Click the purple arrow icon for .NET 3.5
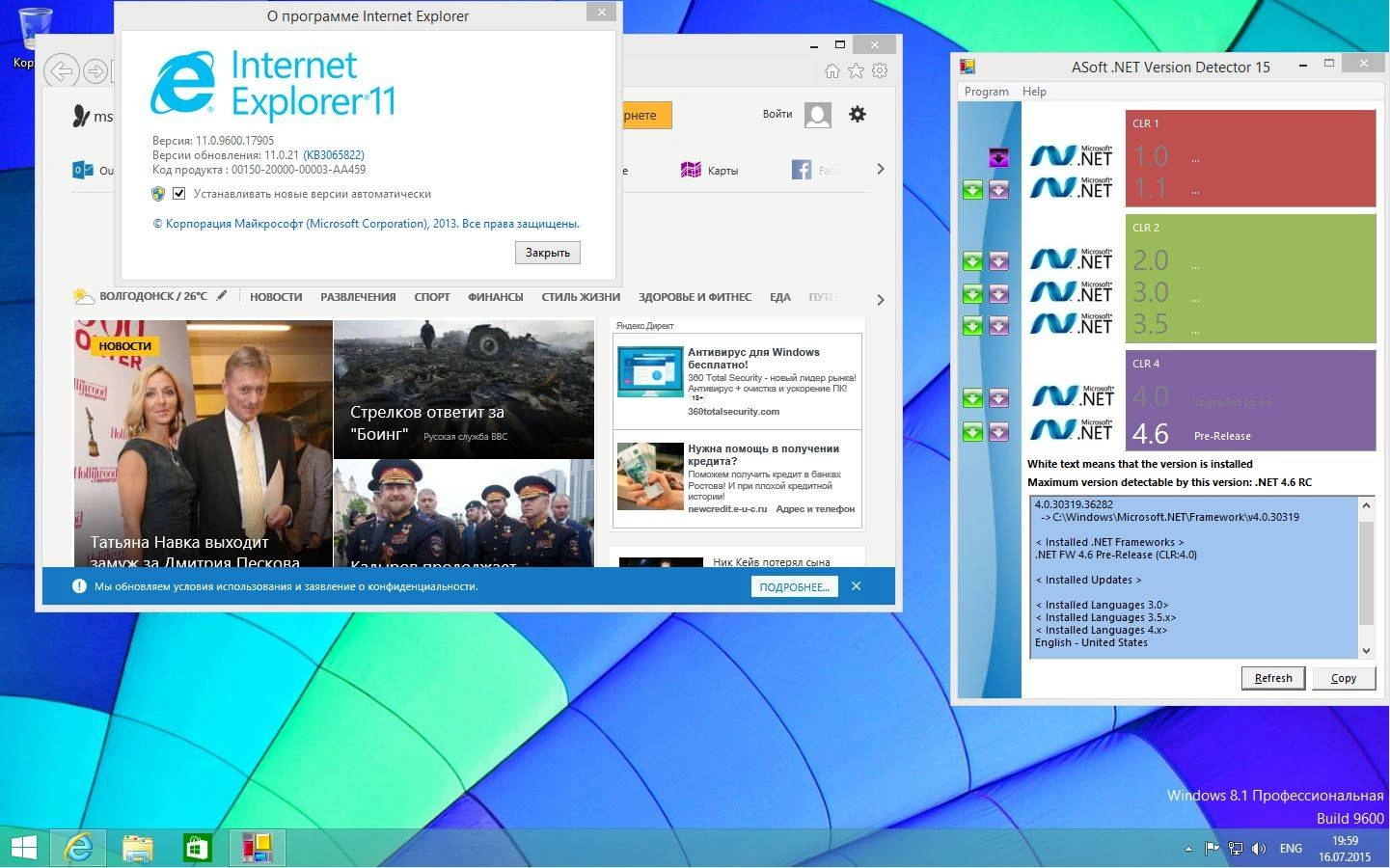The image size is (1390, 868). point(998,326)
